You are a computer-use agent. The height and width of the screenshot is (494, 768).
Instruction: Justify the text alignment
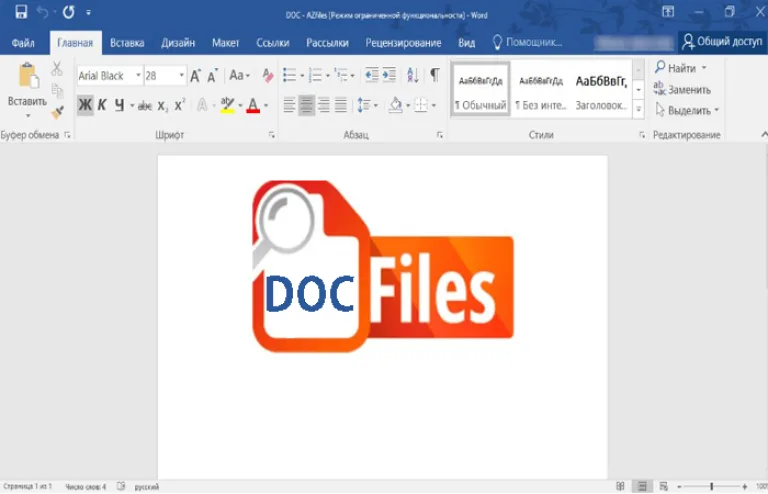[x=341, y=105]
